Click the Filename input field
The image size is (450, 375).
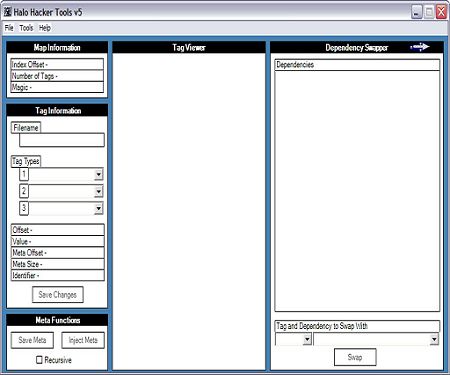(x=62, y=140)
